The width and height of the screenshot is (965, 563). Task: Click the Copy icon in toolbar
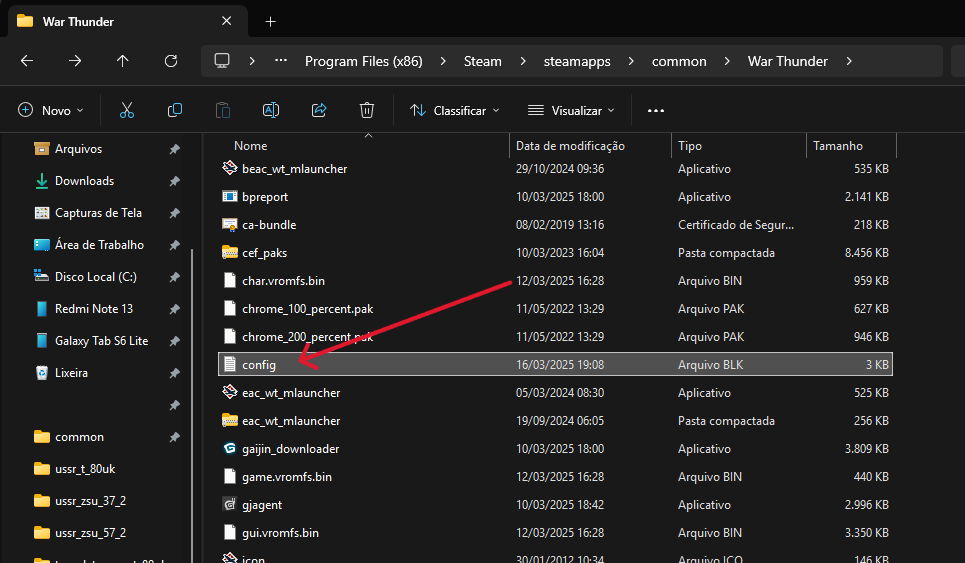click(175, 110)
